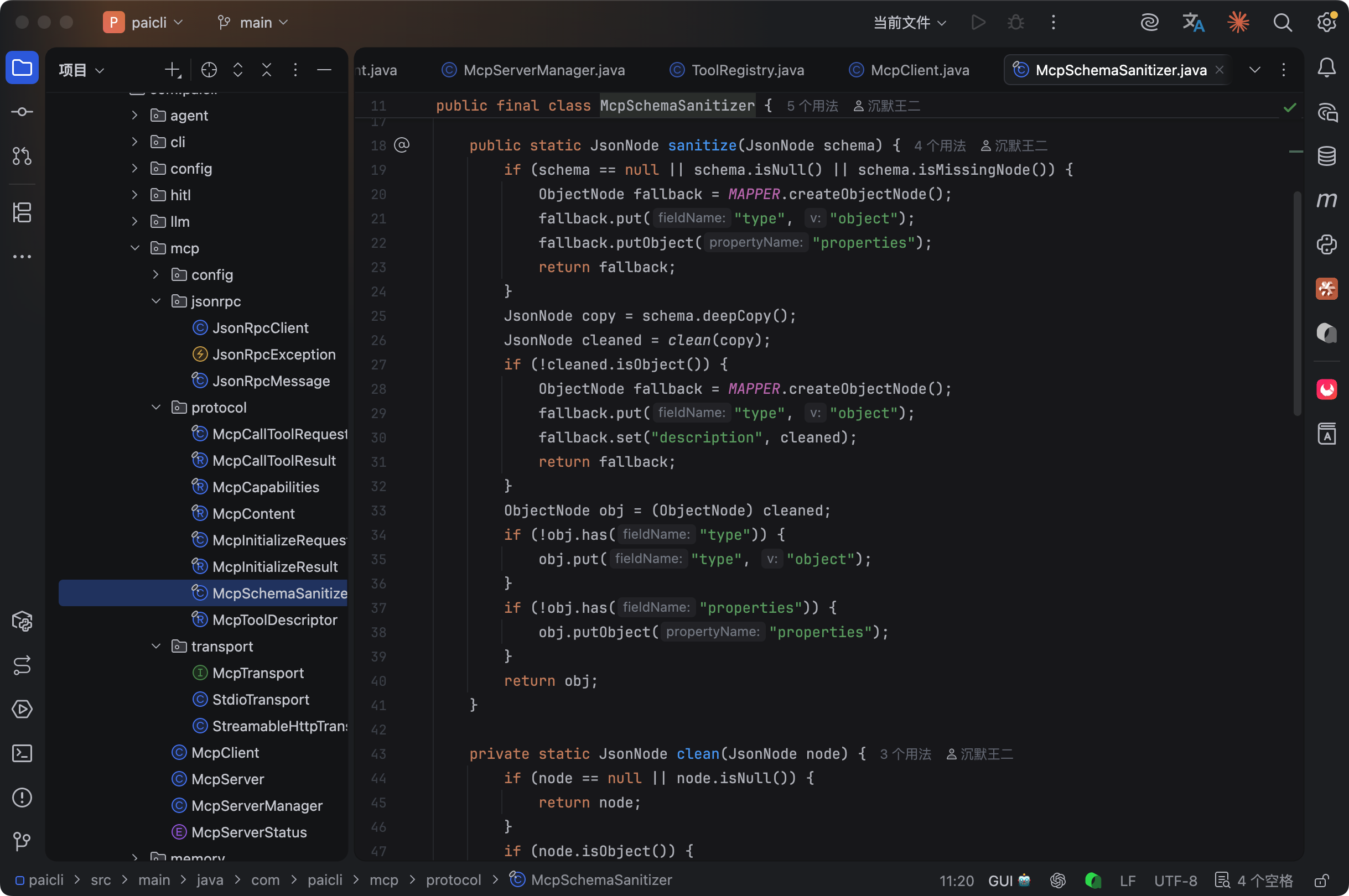Expand all project tree nodes
This screenshot has height=896, width=1349.
click(238, 70)
